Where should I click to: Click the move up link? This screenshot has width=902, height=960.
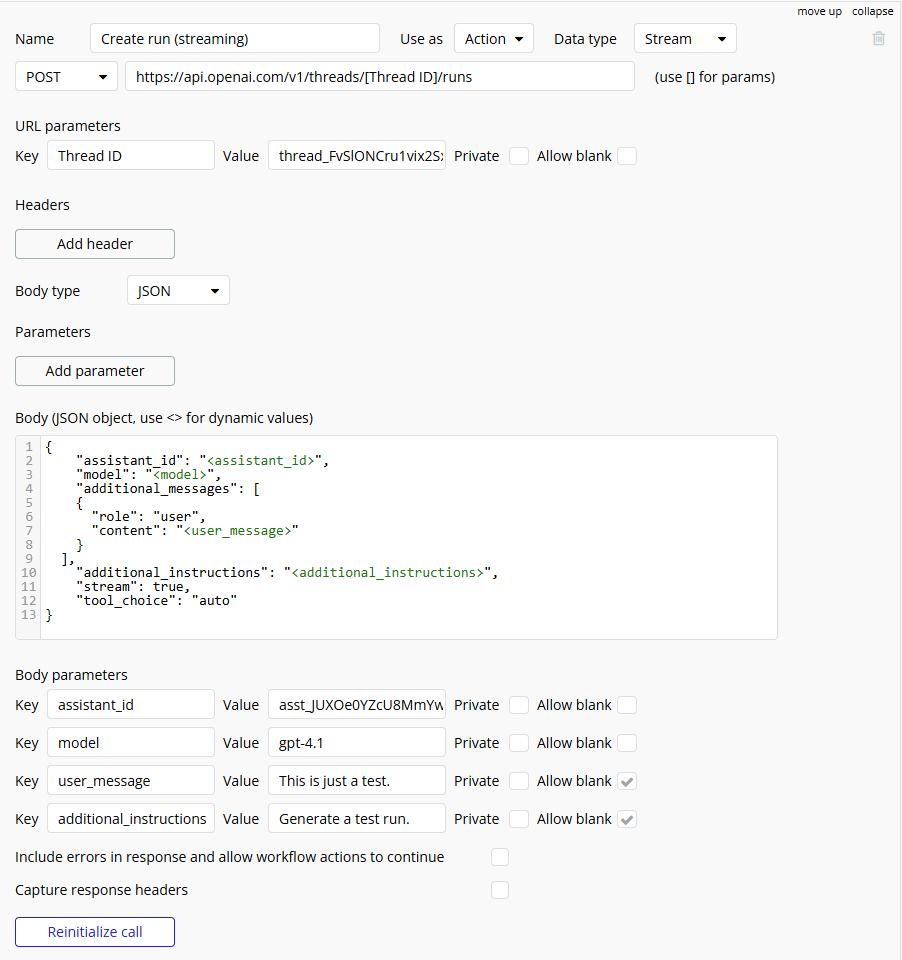click(819, 11)
